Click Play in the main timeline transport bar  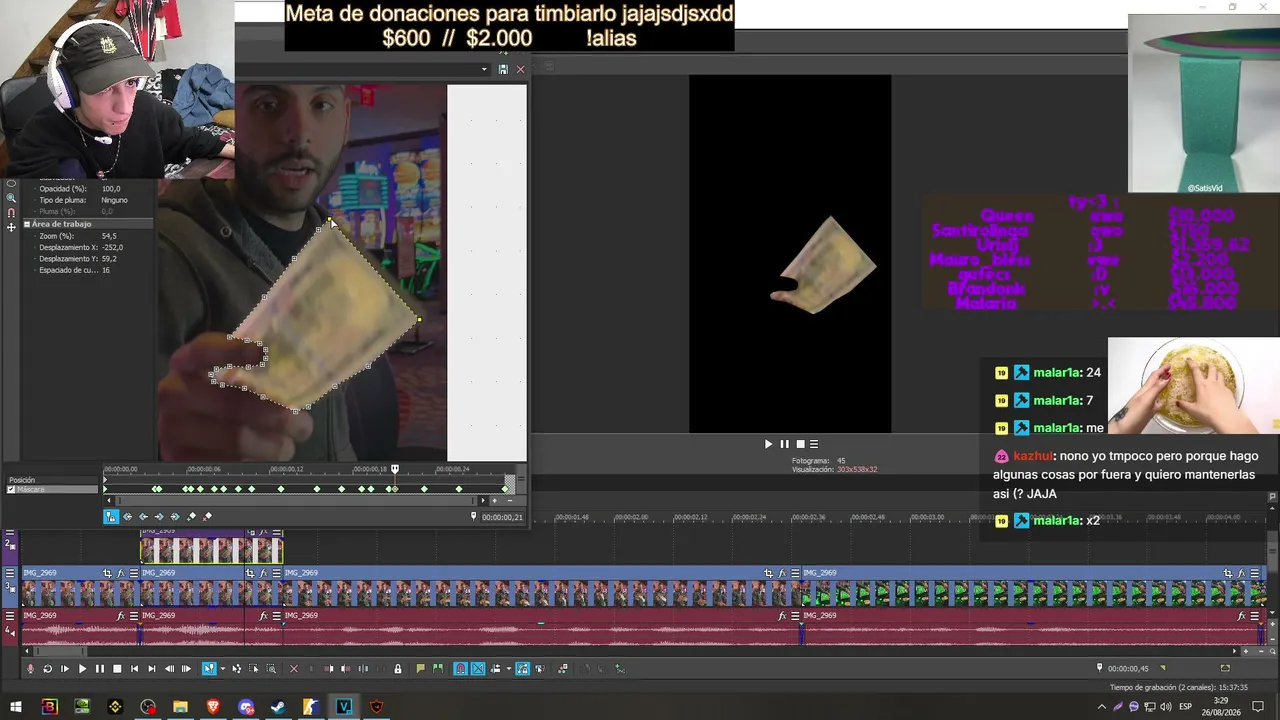click(x=82, y=669)
